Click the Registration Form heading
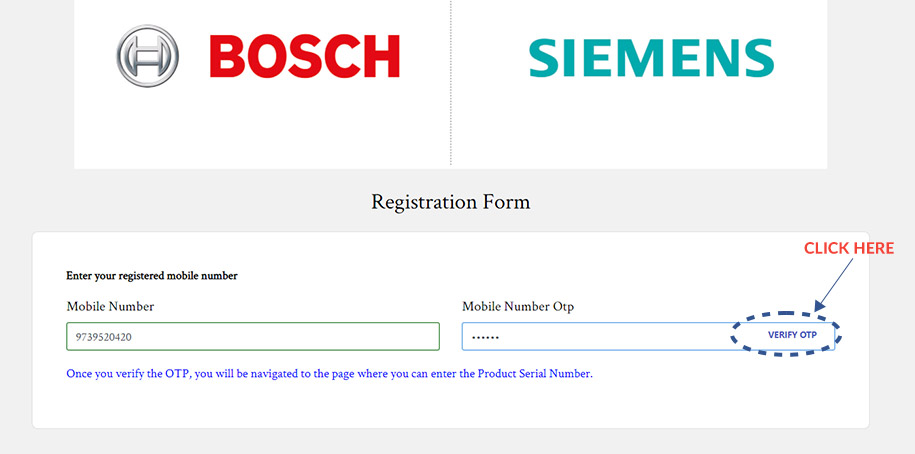Viewport: 915px width, 454px height. pyautogui.click(x=450, y=202)
